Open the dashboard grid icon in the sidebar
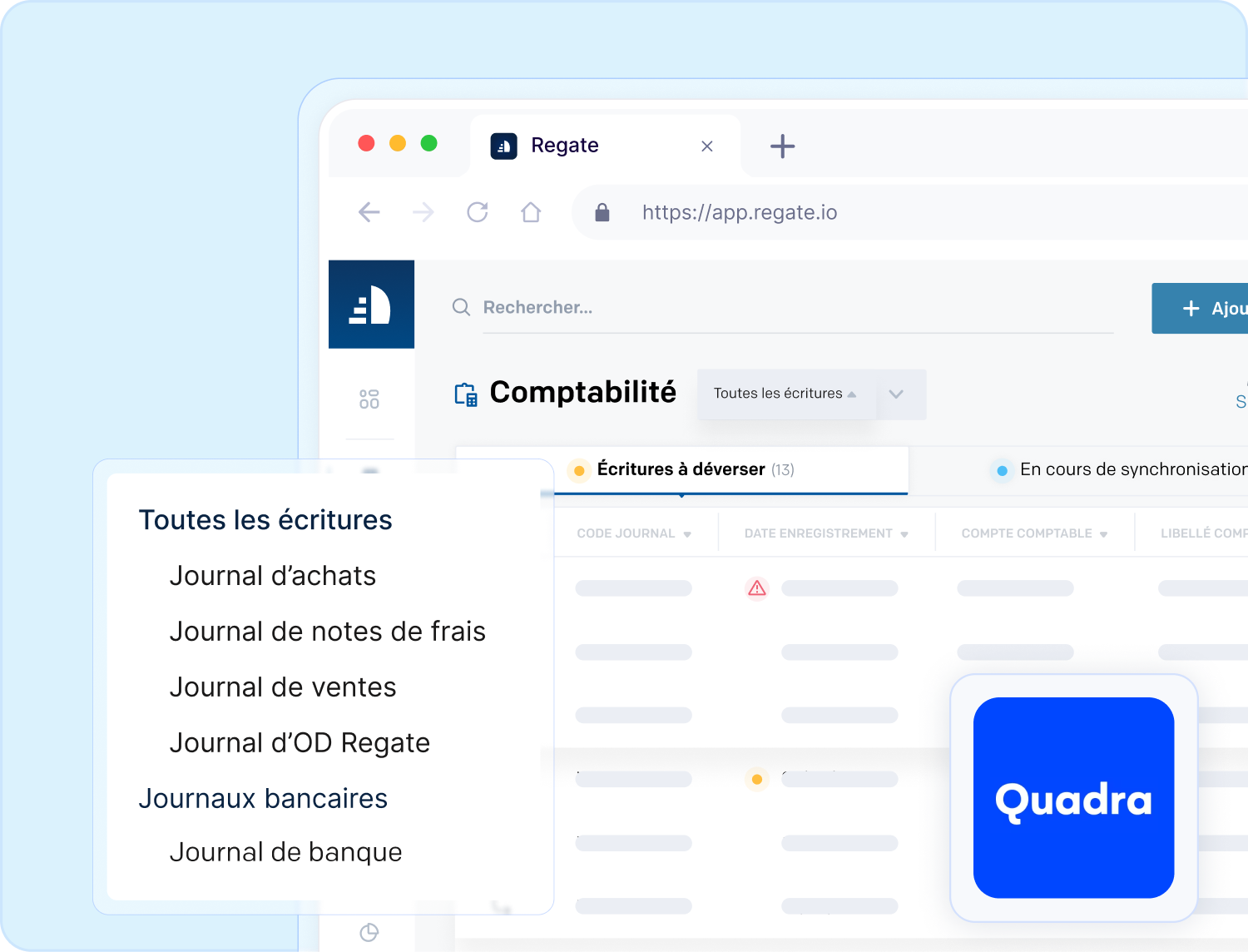 pos(369,399)
